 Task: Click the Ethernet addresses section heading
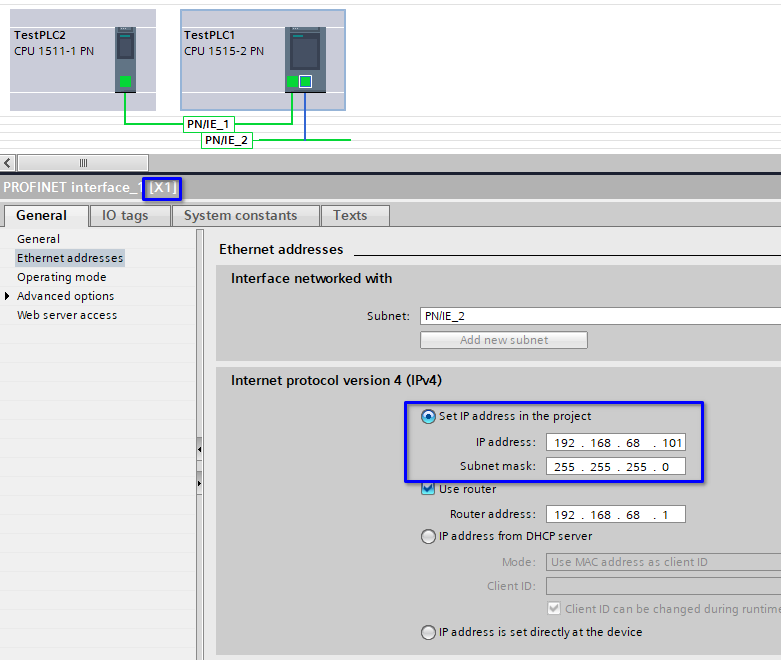click(281, 249)
